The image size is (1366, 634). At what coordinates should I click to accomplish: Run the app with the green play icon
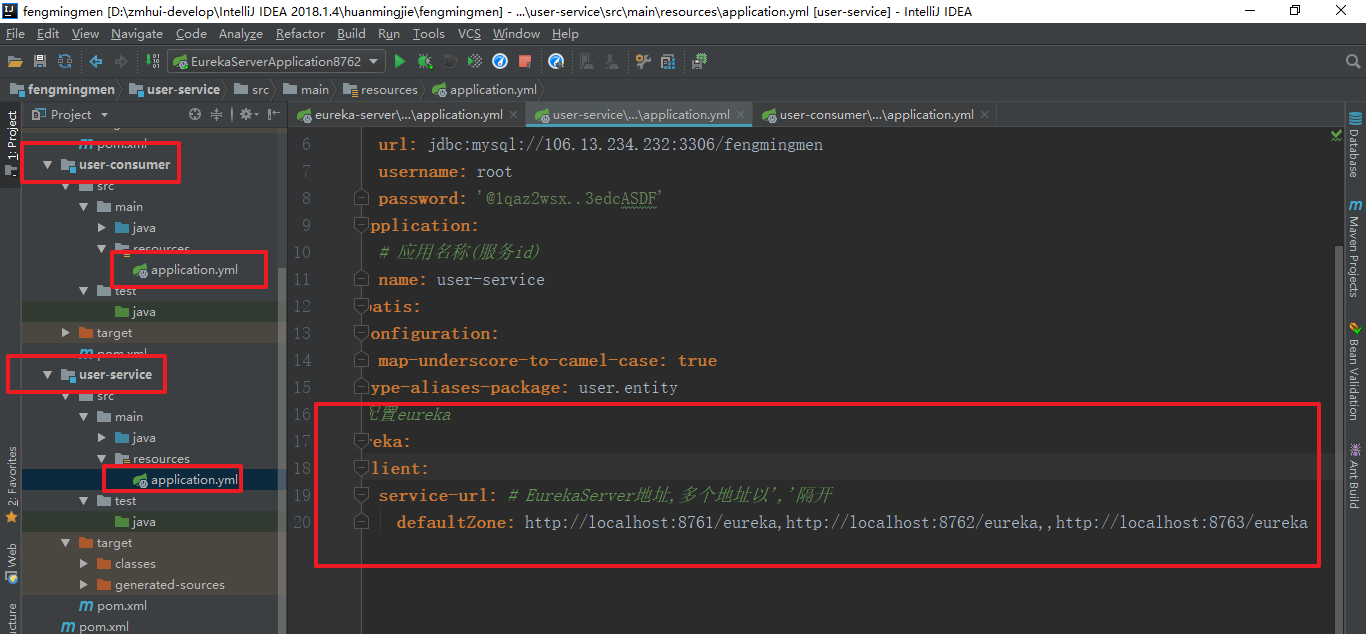[400, 61]
